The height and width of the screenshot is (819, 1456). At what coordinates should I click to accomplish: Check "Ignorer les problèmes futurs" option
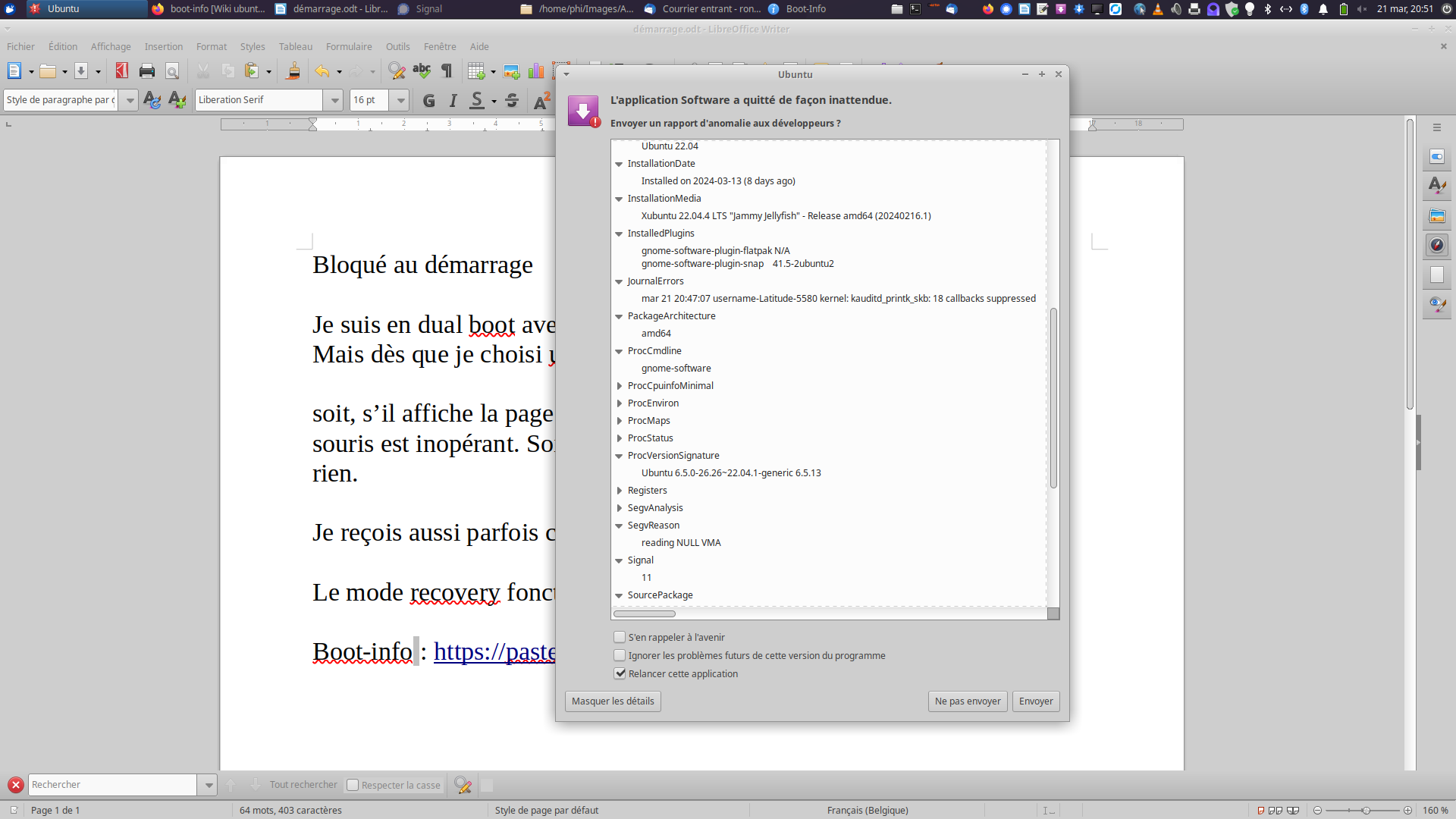click(x=620, y=655)
